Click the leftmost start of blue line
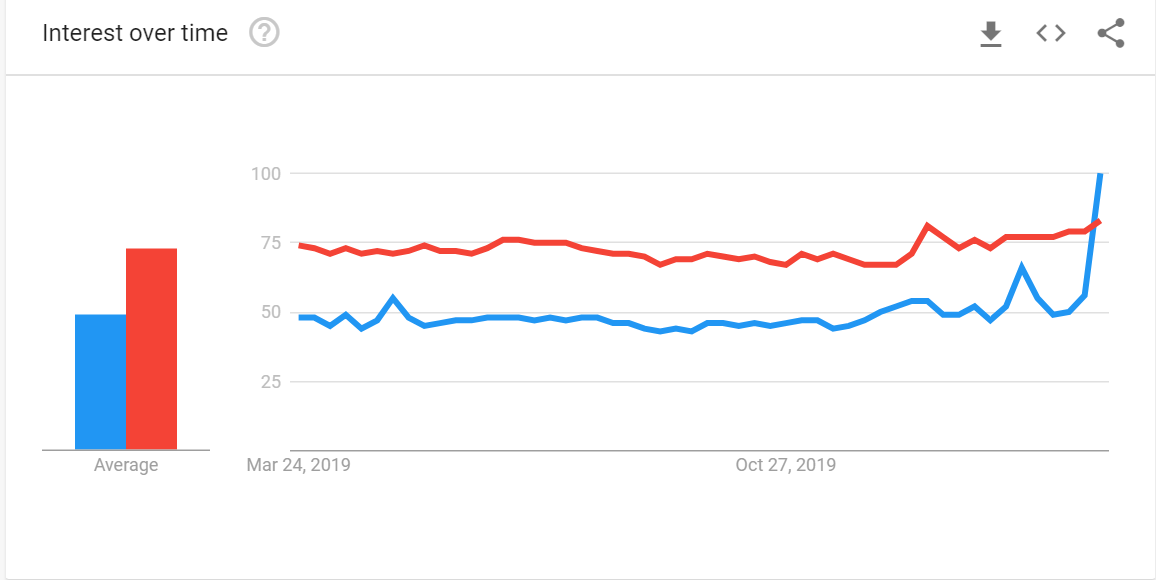The width and height of the screenshot is (1156, 580). click(300, 317)
